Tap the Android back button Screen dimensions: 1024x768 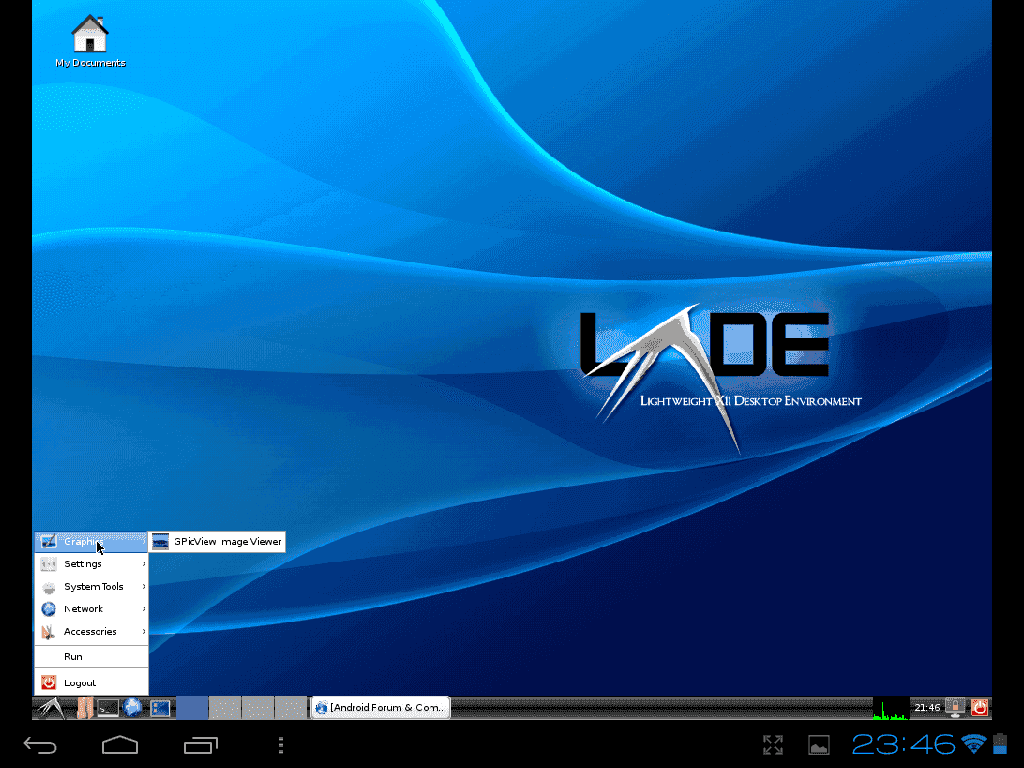pyautogui.click(x=40, y=745)
